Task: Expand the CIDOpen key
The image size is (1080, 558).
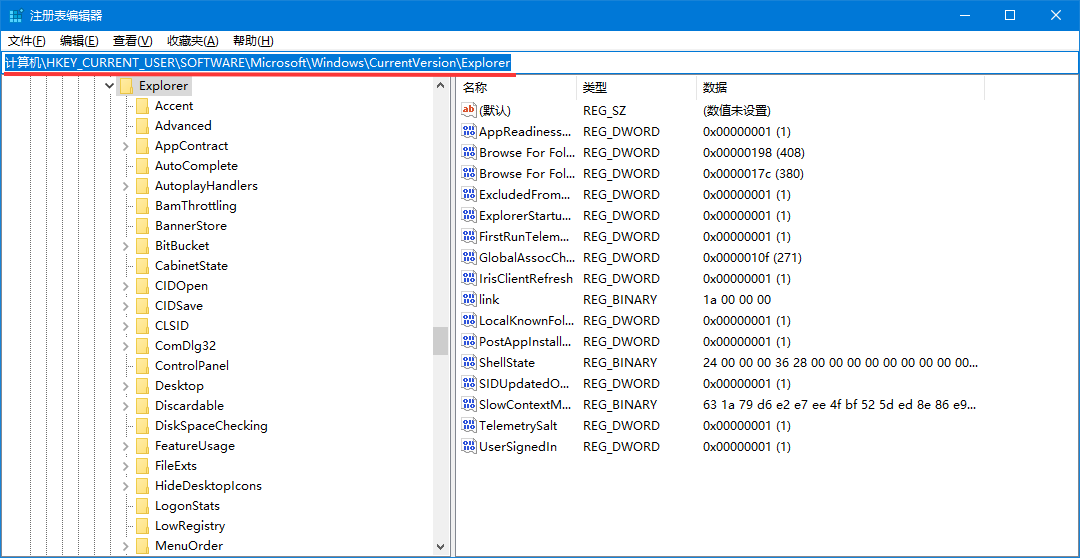Action: (125, 286)
